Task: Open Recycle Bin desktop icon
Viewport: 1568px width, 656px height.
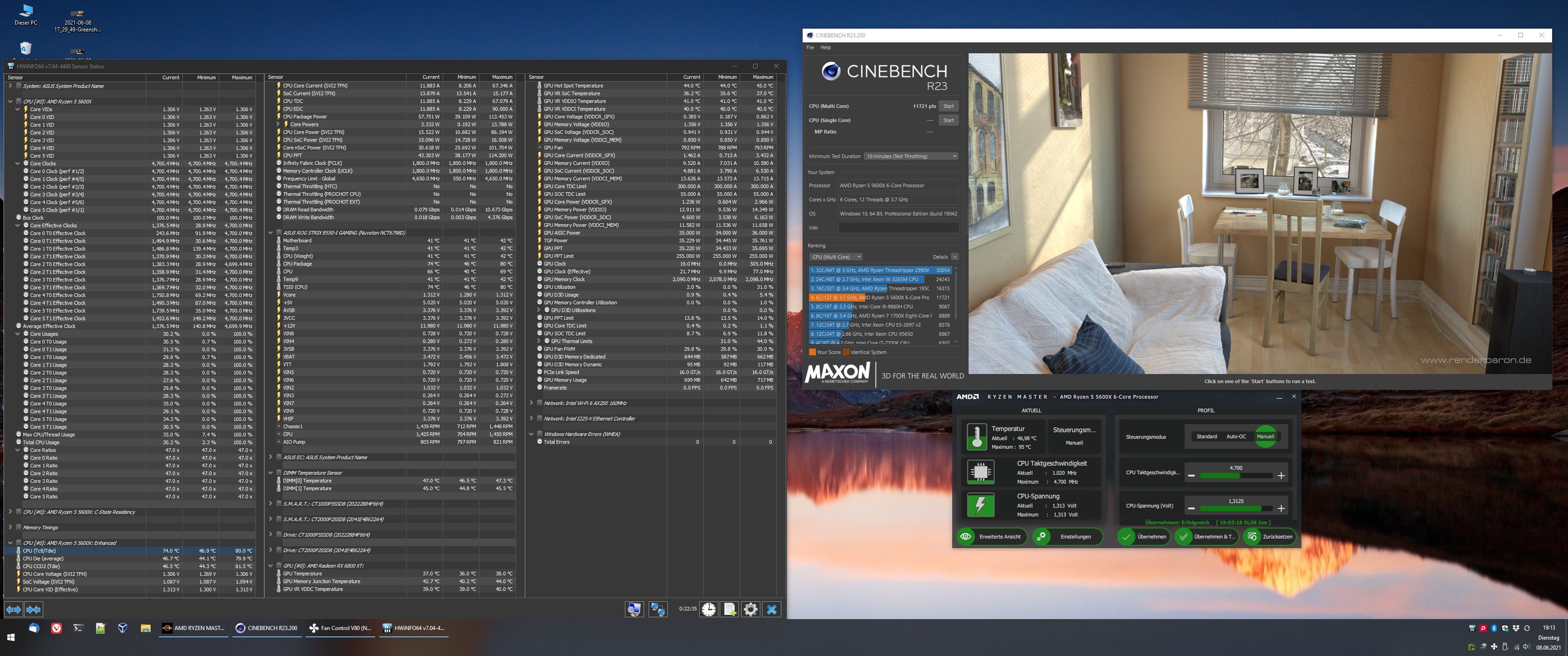Action: pyautogui.click(x=26, y=48)
